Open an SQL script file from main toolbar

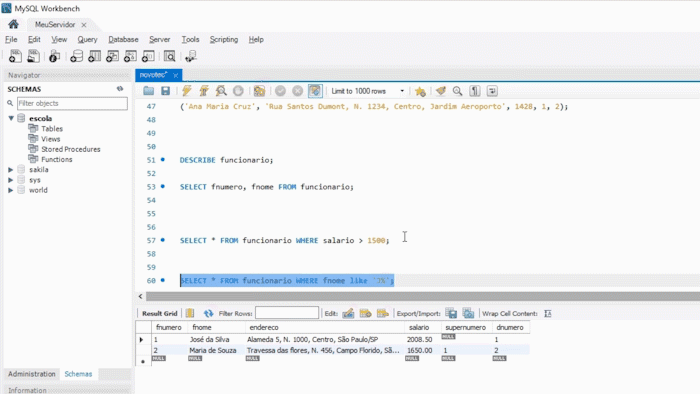pyautogui.click(x=33, y=56)
